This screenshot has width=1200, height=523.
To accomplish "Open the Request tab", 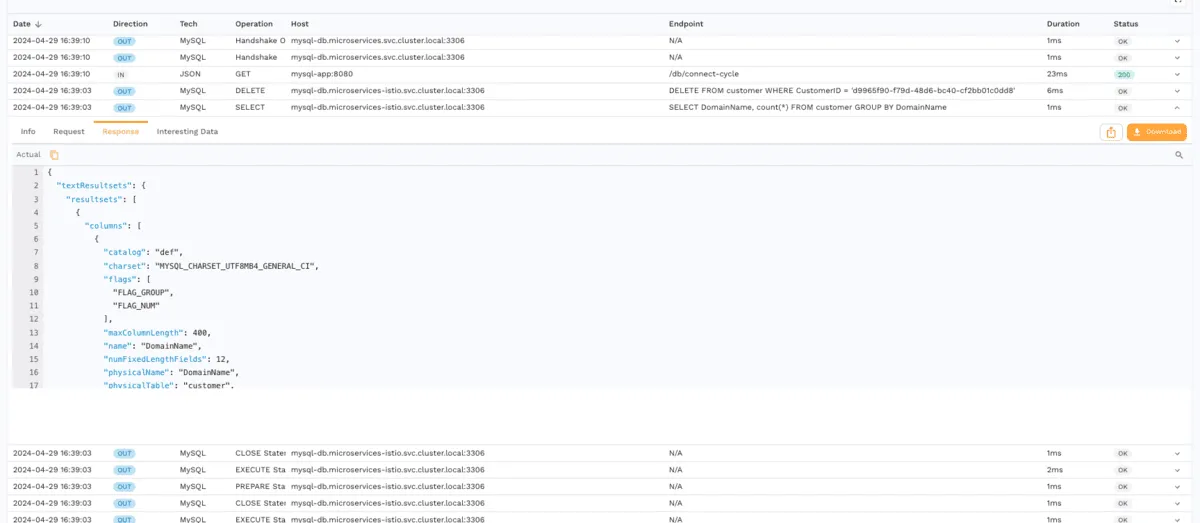I will click(x=69, y=131).
